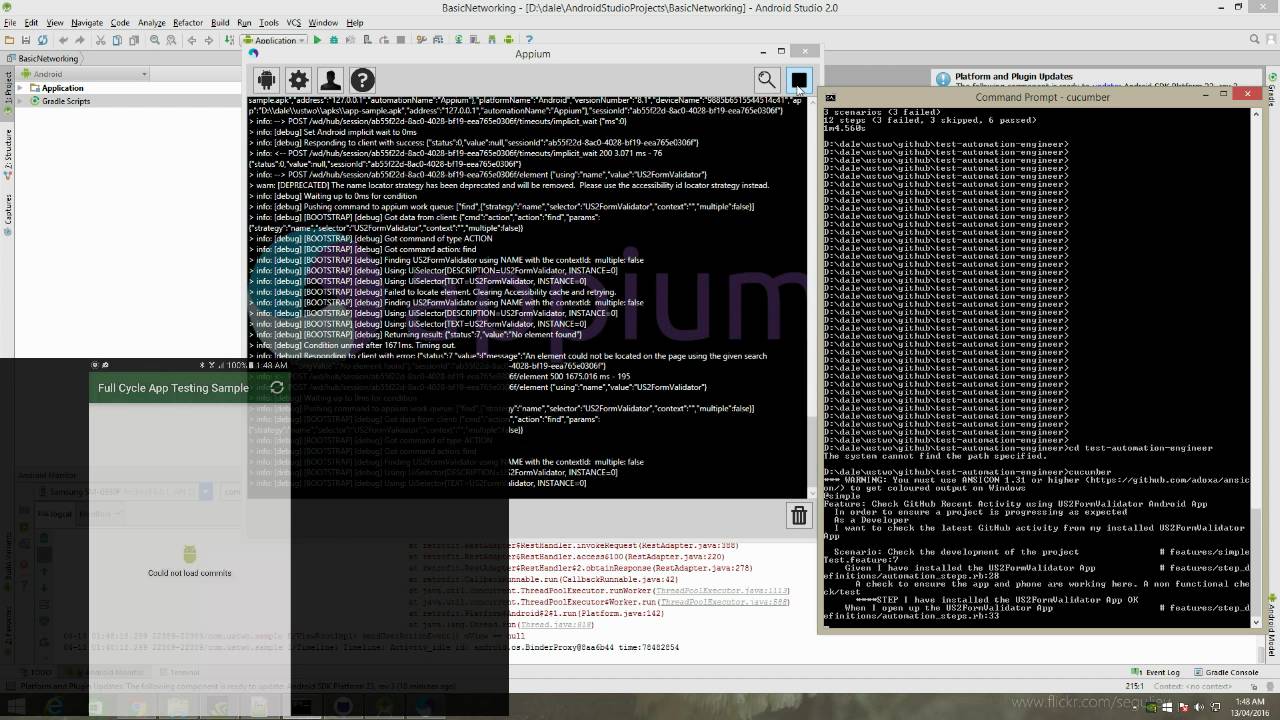Screen dimensions: 1280x720
Task: Launch the Appium Inspector magnifier
Action: tap(766, 80)
